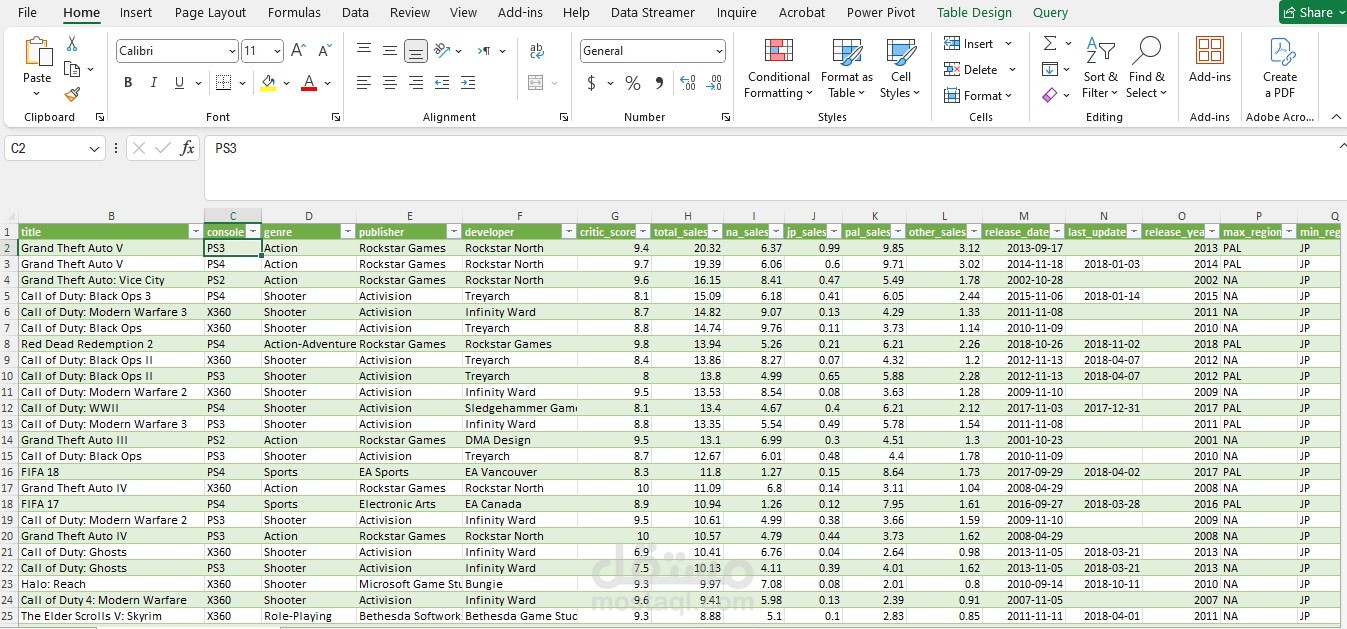Image resolution: width=1347 pixels, height=629 pixels.
Task: Open the File menu
Action: point(27,13)
